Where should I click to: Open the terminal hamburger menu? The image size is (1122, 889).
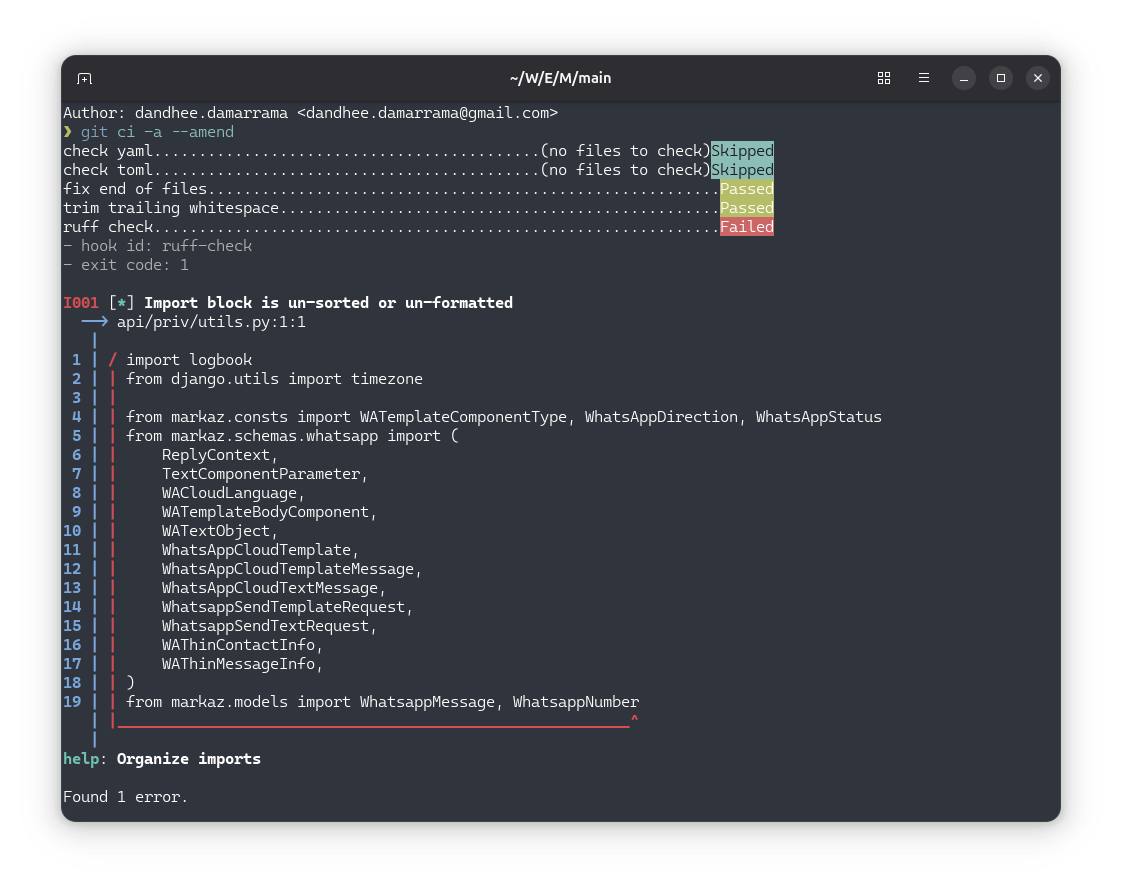pyautogui.click(x=924, y=78)
